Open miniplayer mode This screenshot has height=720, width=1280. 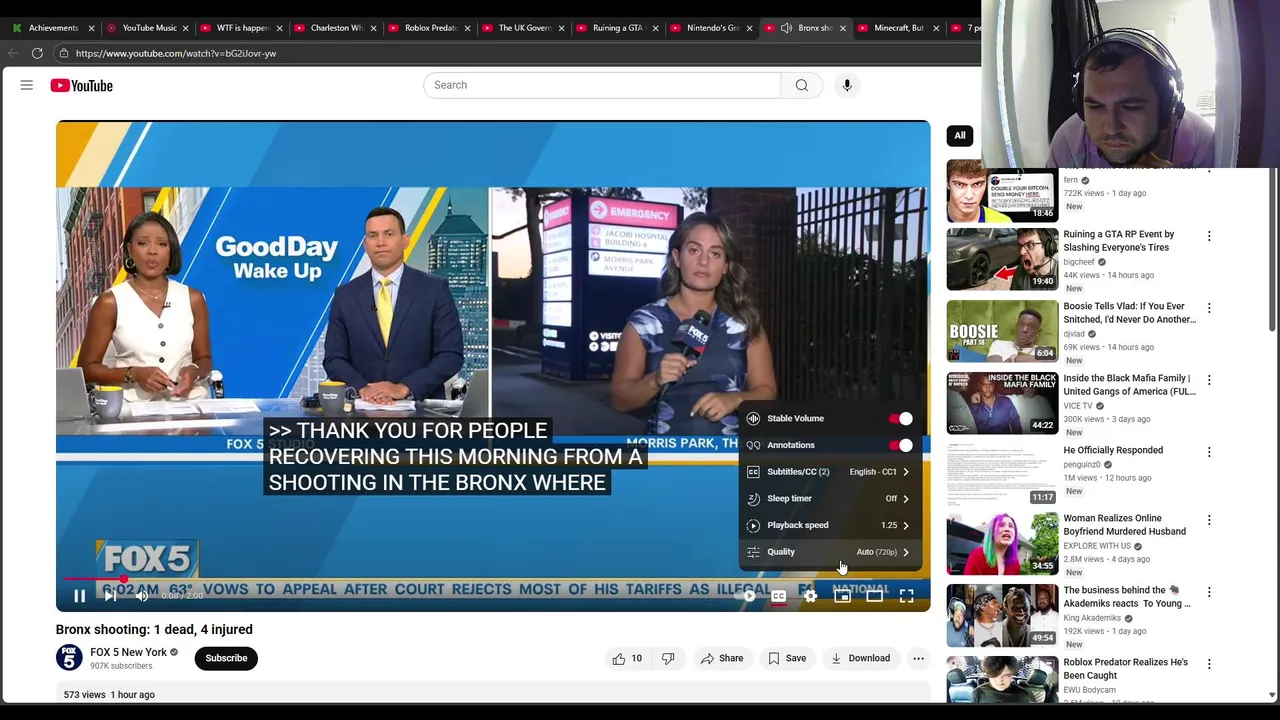(x=842, y=596)
